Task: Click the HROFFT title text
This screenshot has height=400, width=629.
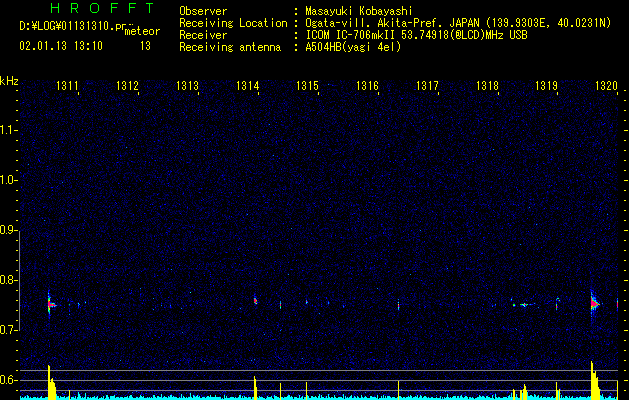Action: click(103, 8)
